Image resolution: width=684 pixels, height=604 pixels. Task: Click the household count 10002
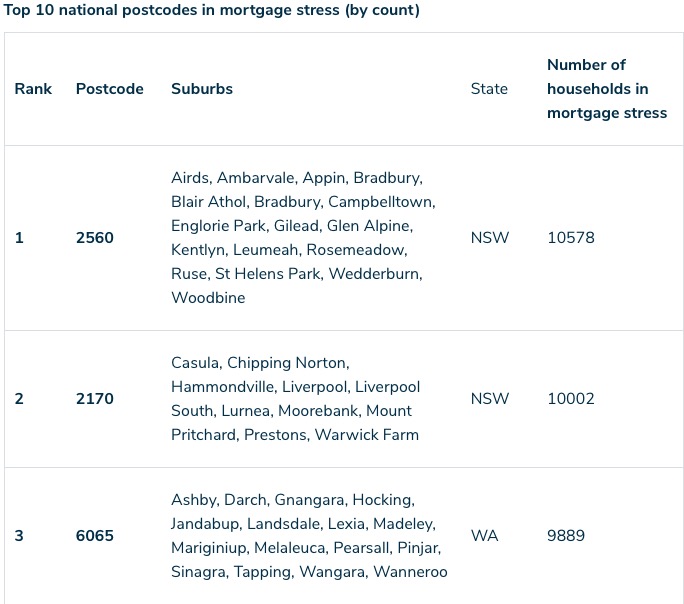tap(571, 399)
